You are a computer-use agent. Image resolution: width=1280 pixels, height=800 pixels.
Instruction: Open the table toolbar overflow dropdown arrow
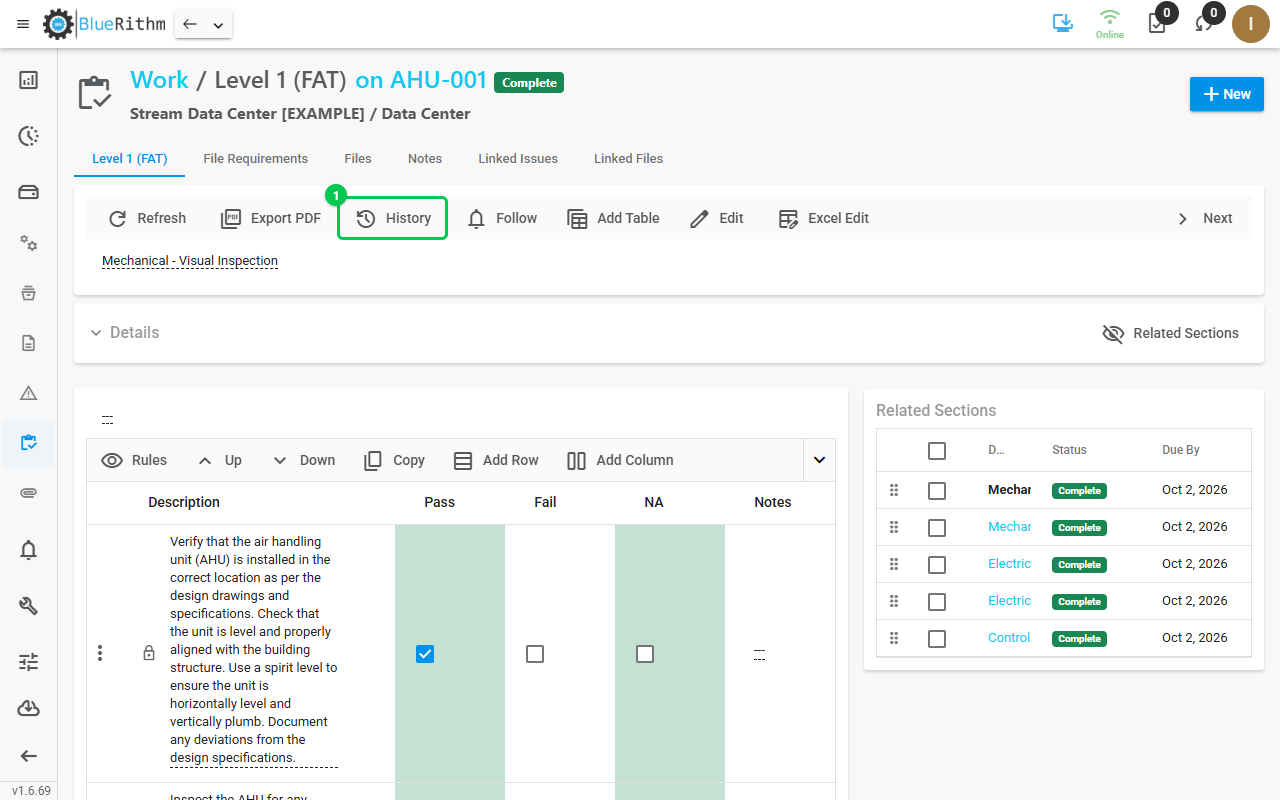[x=819, y=460]
